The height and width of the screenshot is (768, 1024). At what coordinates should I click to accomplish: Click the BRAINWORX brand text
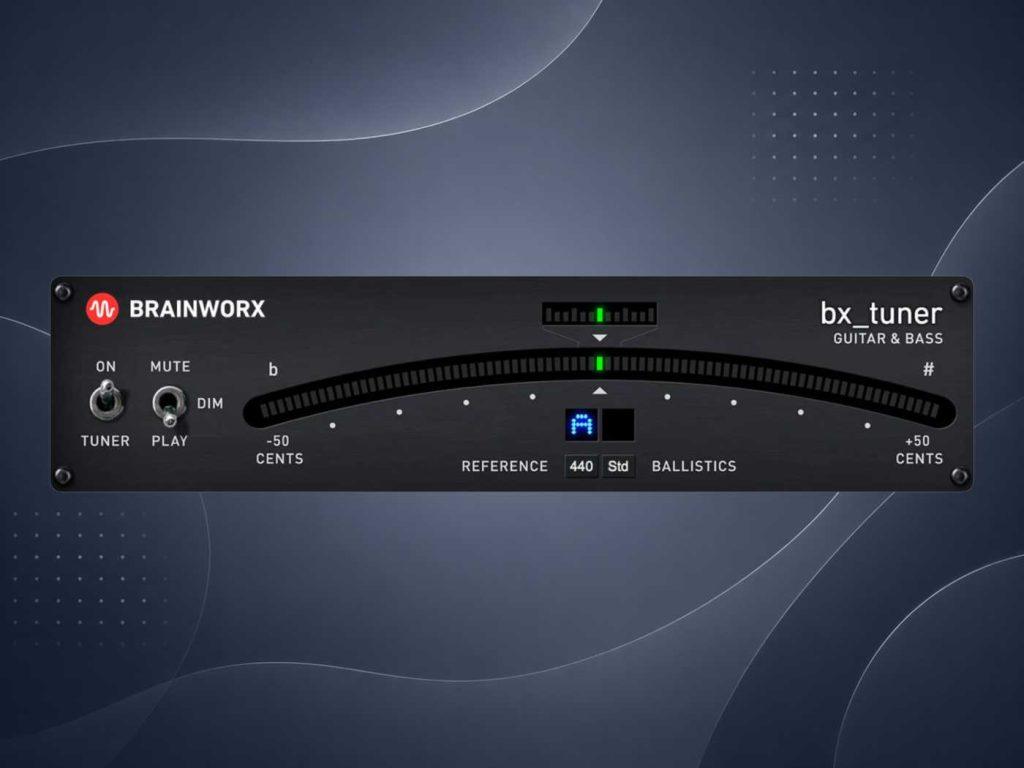coord(197,309)
